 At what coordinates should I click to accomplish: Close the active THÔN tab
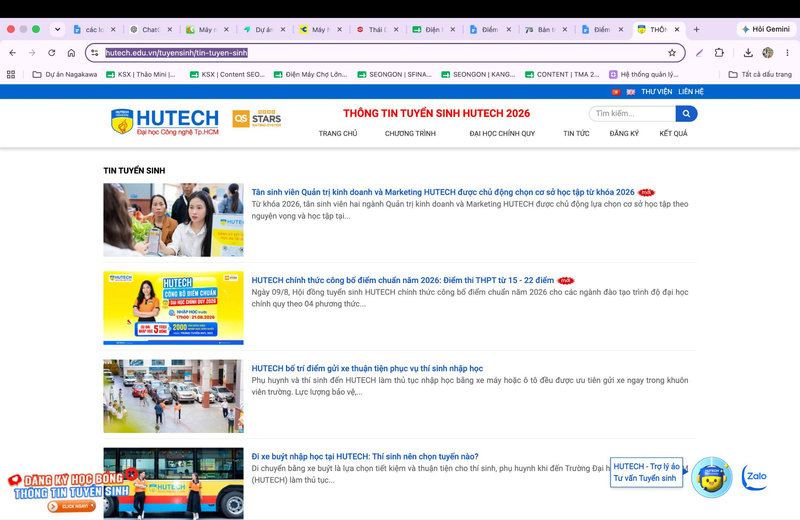pos(677,30)
